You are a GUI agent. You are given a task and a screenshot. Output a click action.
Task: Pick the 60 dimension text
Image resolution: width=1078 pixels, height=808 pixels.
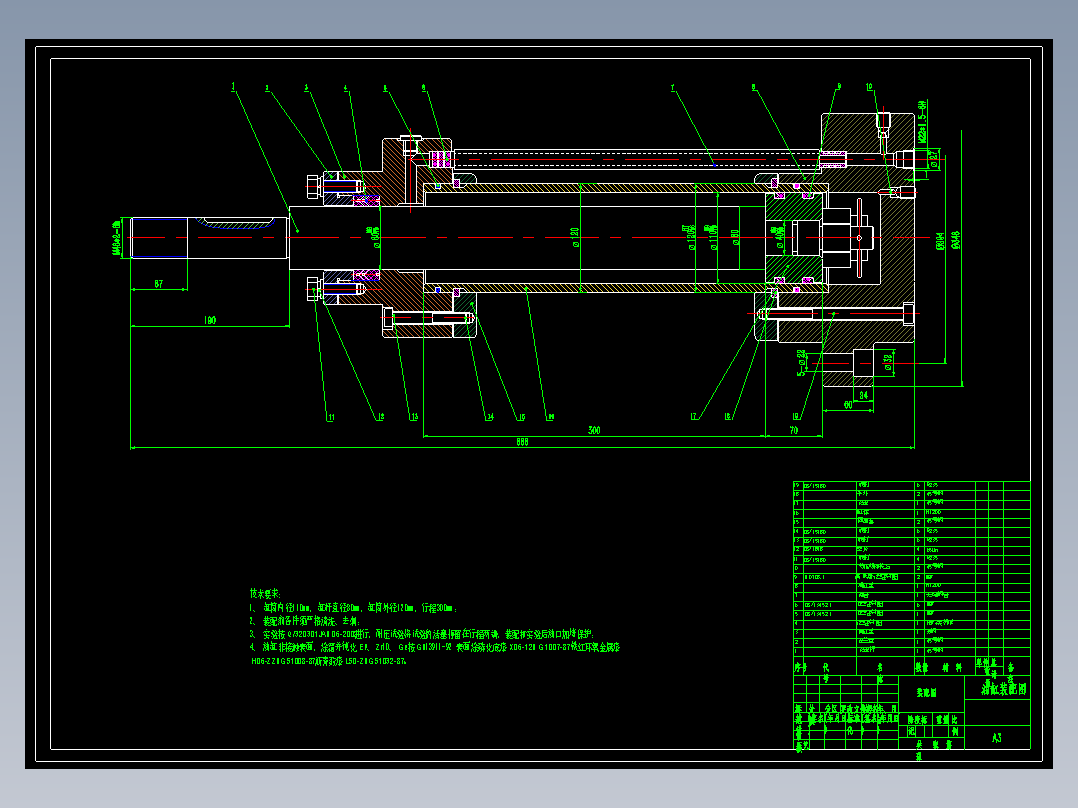tap(848, 405)
